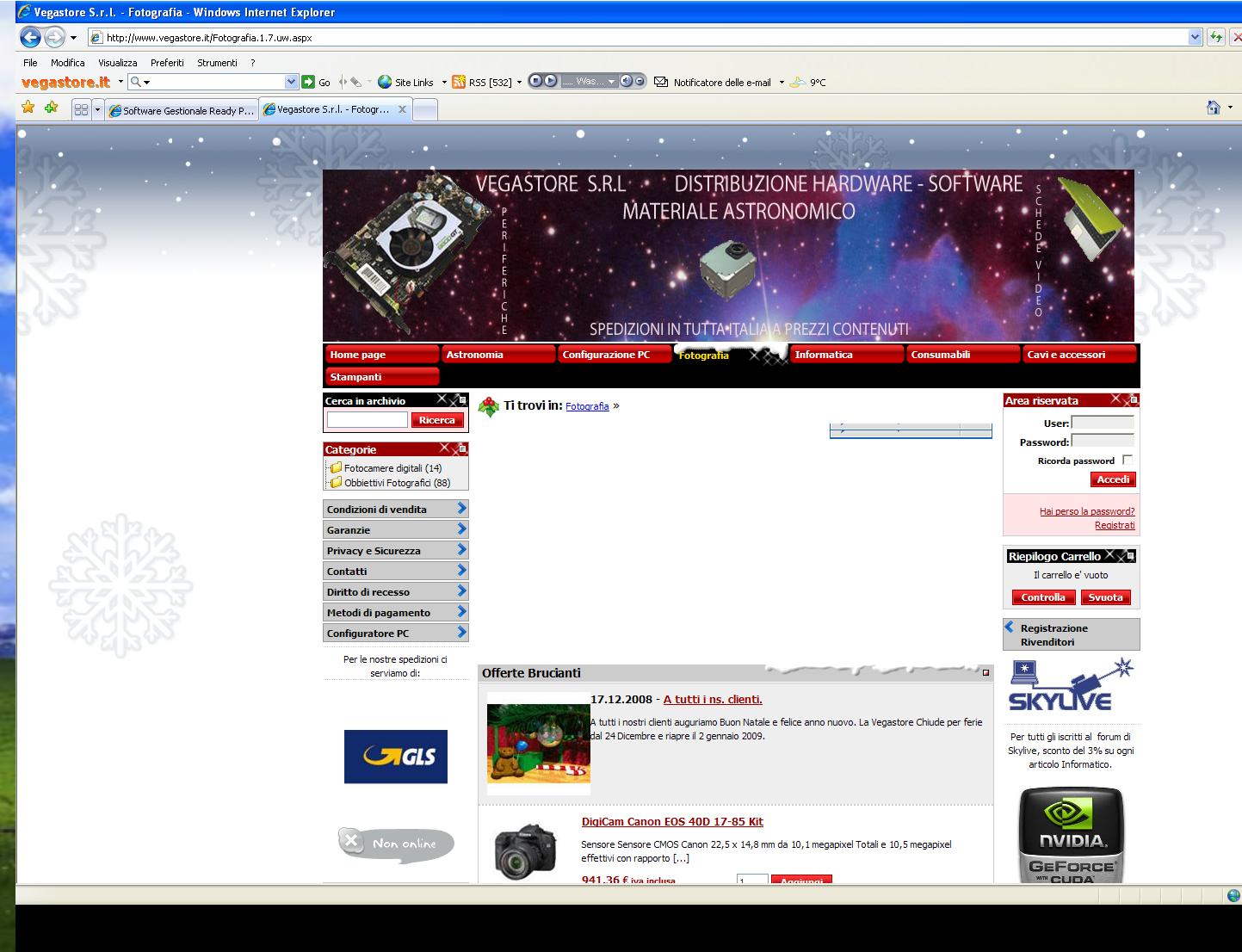Click the small square icon on Cerca in archivio header
Image resolution: width=1242 pixels, height=952 pixels.
click(x=462, y=400)
